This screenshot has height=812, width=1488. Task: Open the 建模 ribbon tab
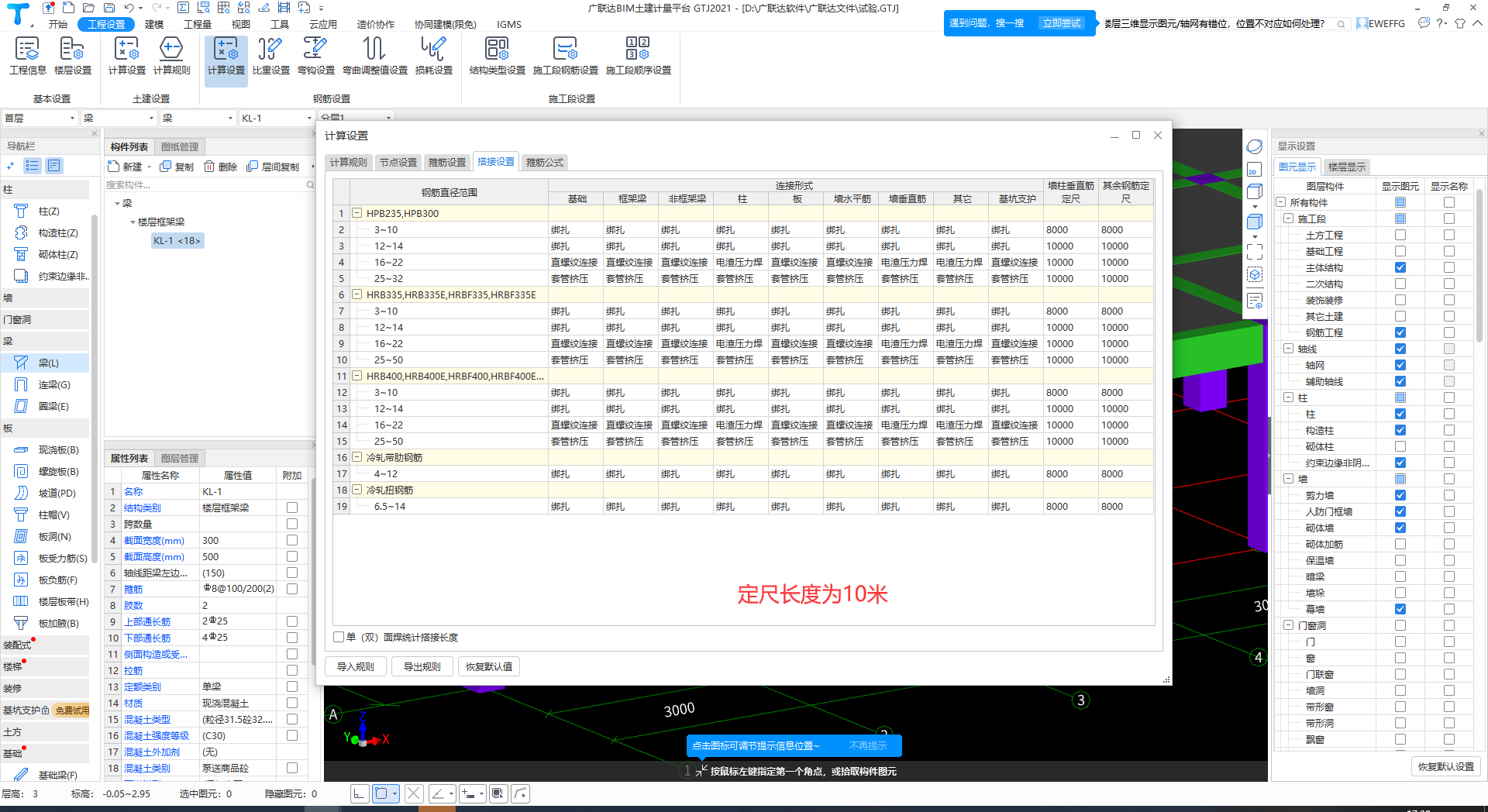154,24
